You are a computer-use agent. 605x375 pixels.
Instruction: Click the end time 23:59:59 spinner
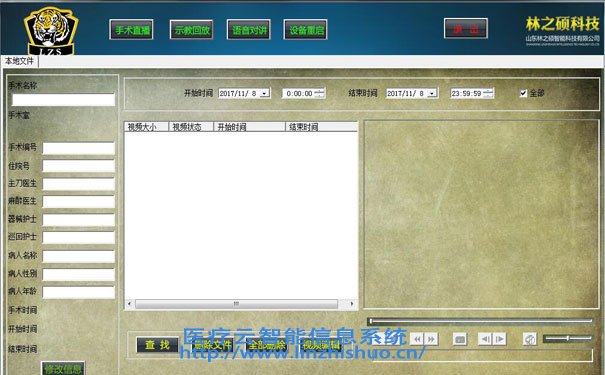[x=488, y=93]
